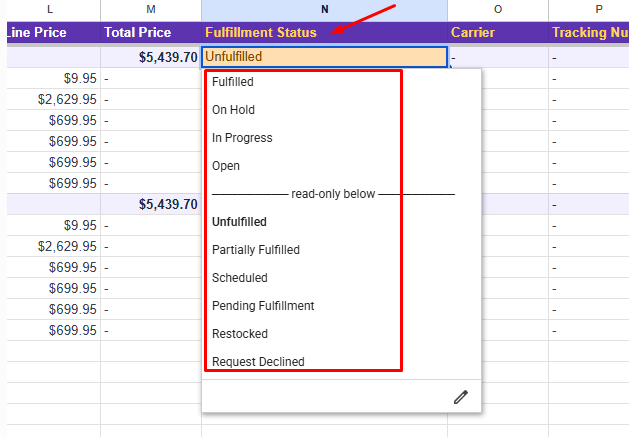
Task: Click the Fulfillment Status header cell
Action: click(325, 33)
